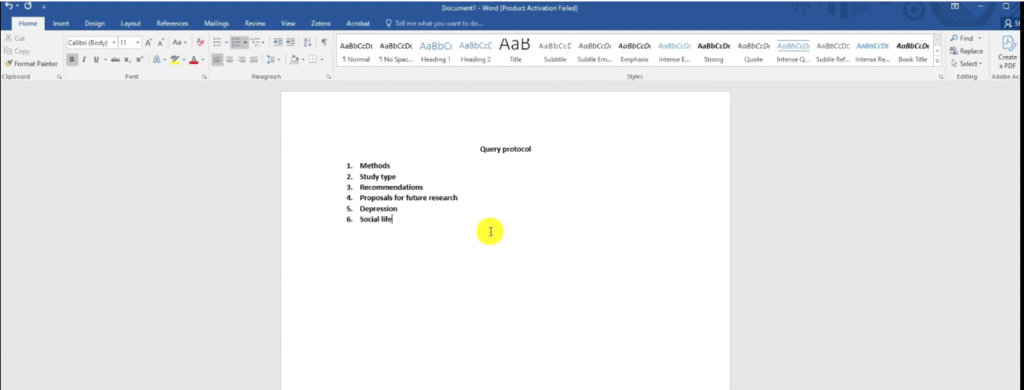
Task: Apply red font color
Action: click(193, 59)
